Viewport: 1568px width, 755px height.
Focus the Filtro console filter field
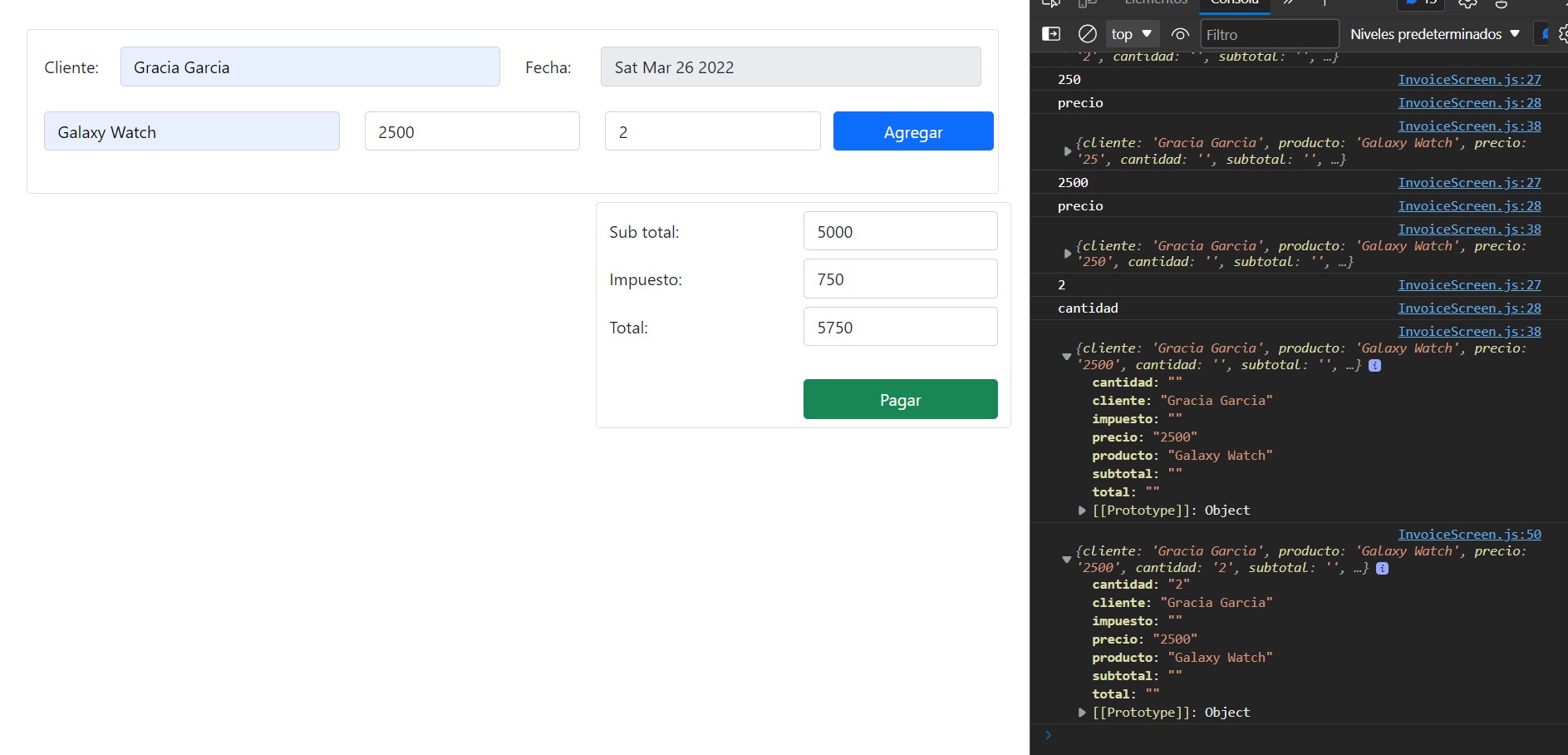1270,34
